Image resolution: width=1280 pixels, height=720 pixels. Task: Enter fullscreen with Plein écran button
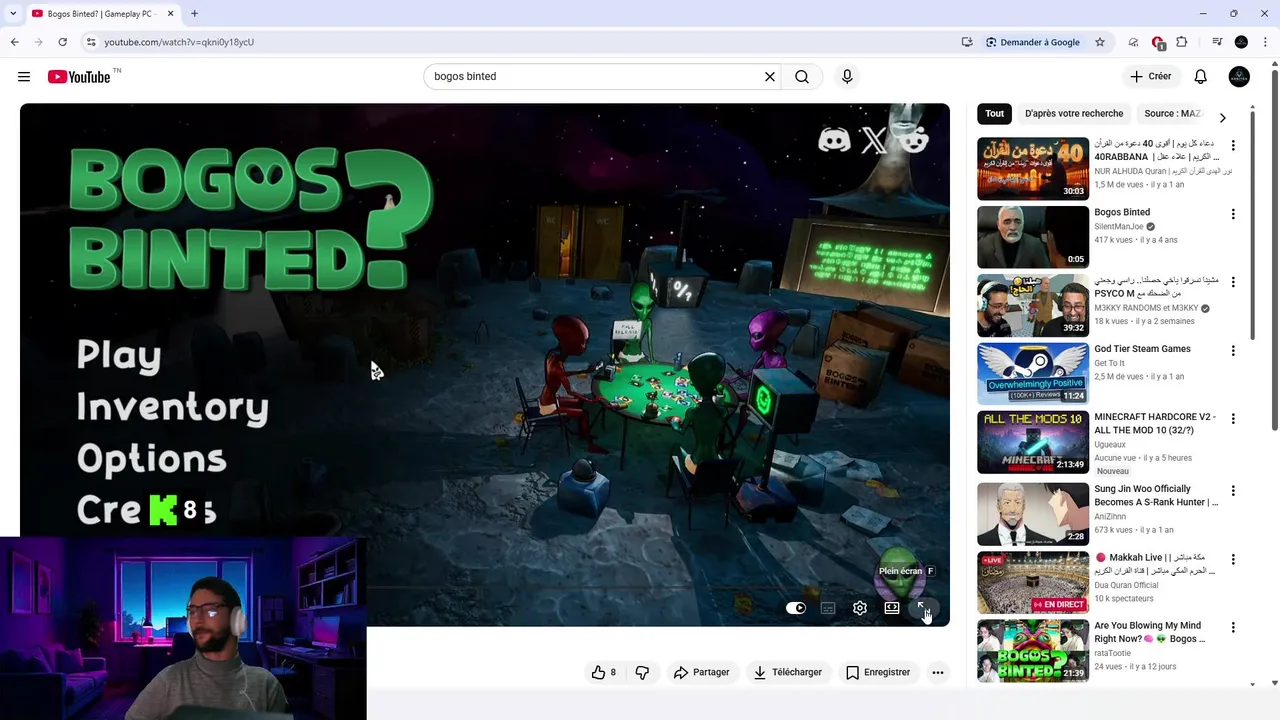[924, 608]
